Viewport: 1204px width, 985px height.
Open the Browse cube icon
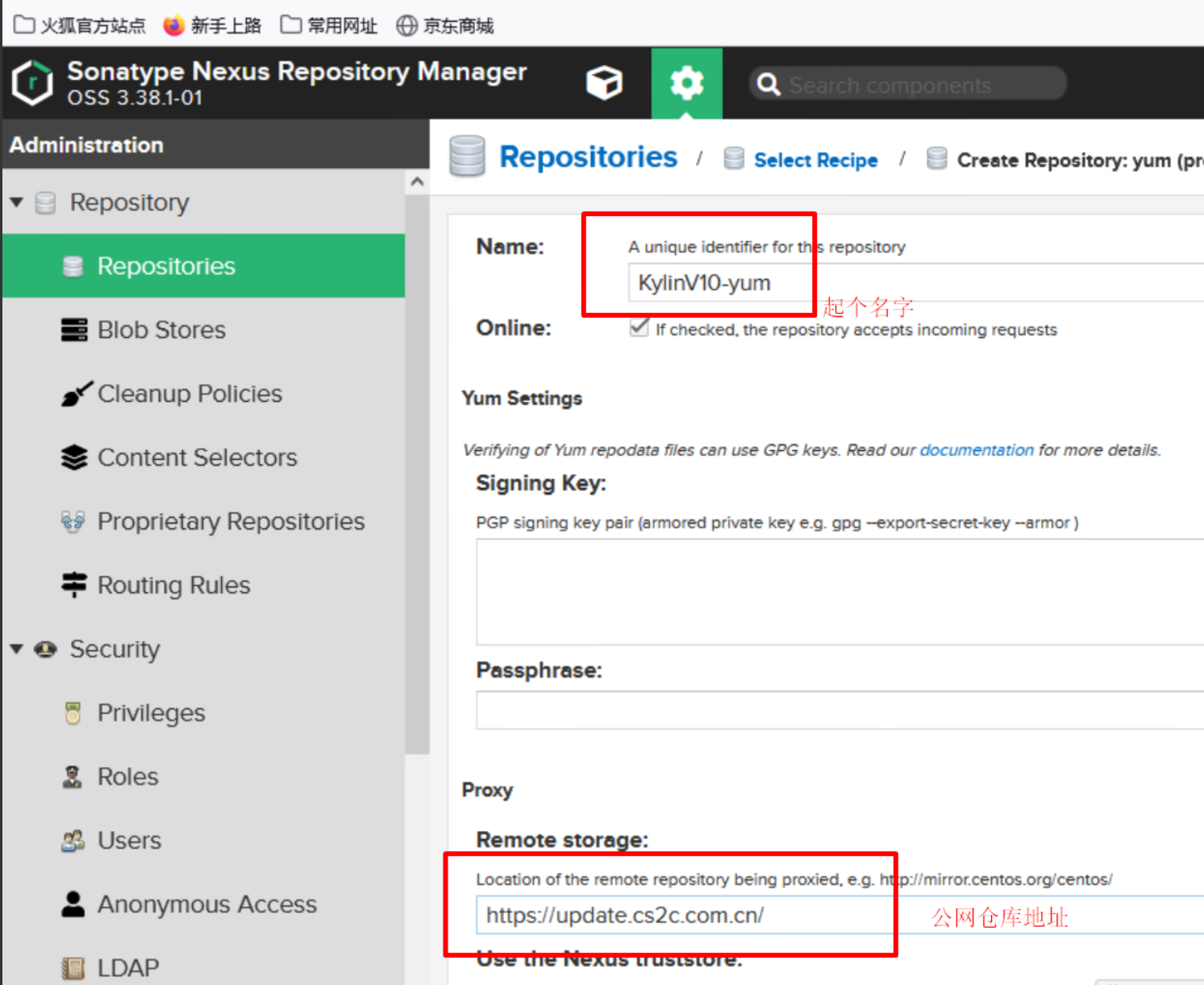pyautogui.click(x=604, y=83)
